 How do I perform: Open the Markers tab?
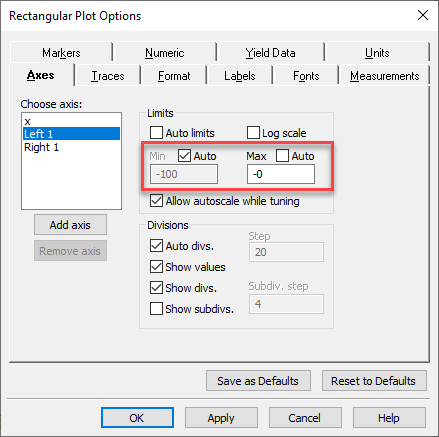point(61,53)
